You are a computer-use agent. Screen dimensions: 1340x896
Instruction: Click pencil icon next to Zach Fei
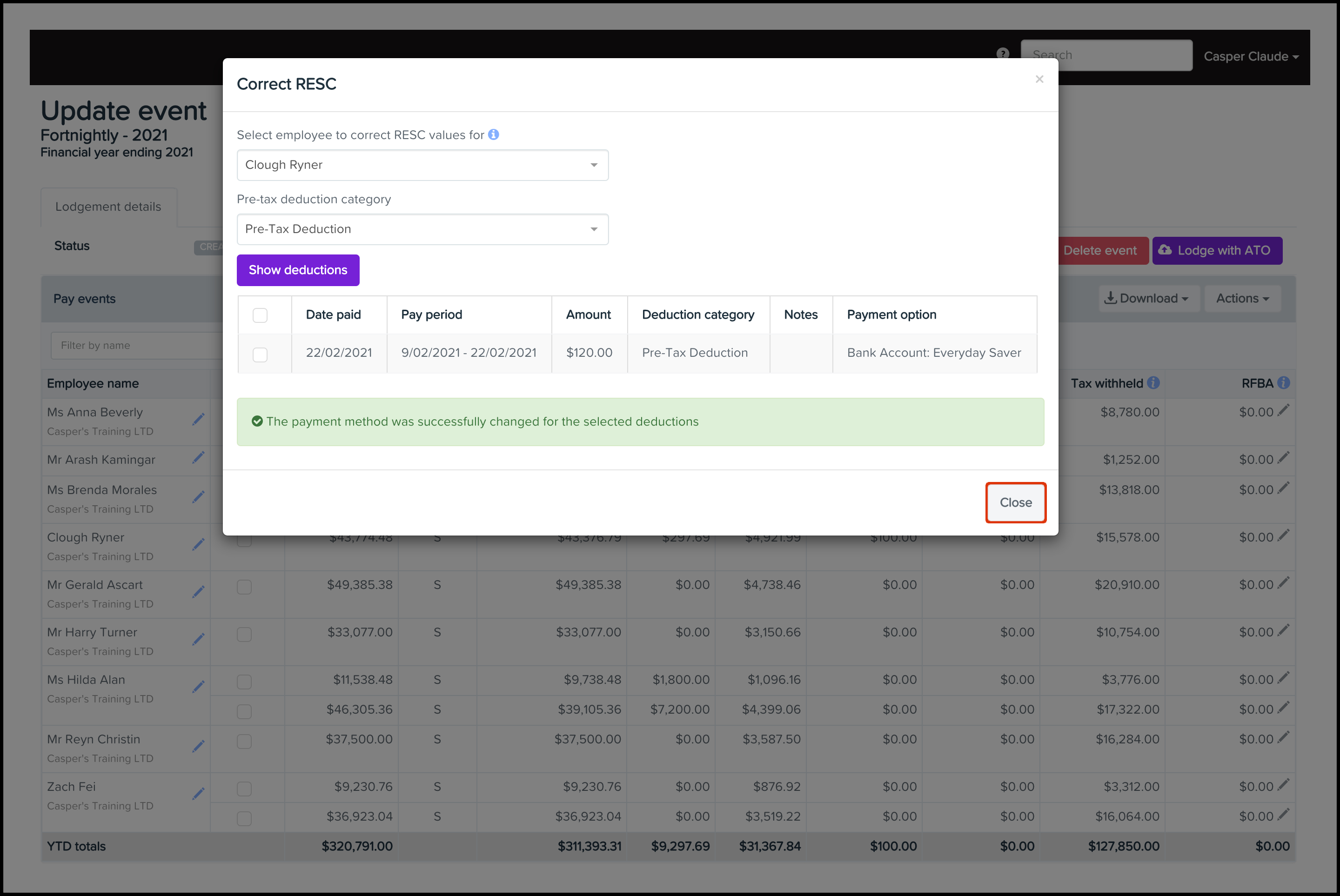point(198,794)
